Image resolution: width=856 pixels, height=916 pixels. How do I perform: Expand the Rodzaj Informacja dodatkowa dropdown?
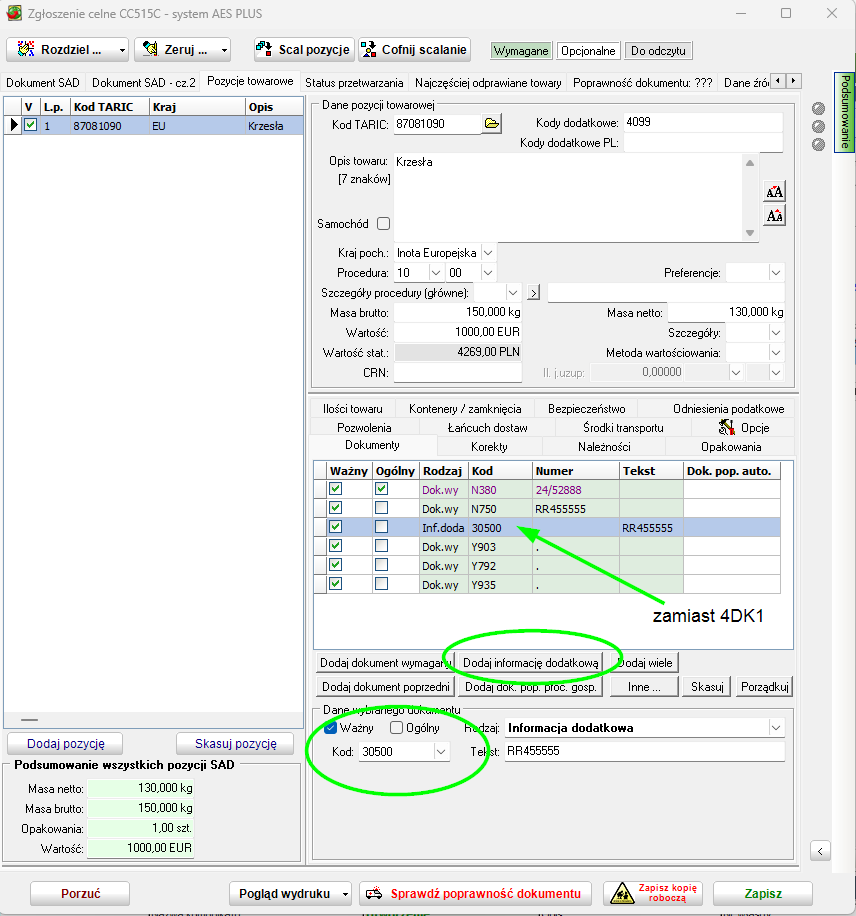pyautogui.click(x=775, y=728)
